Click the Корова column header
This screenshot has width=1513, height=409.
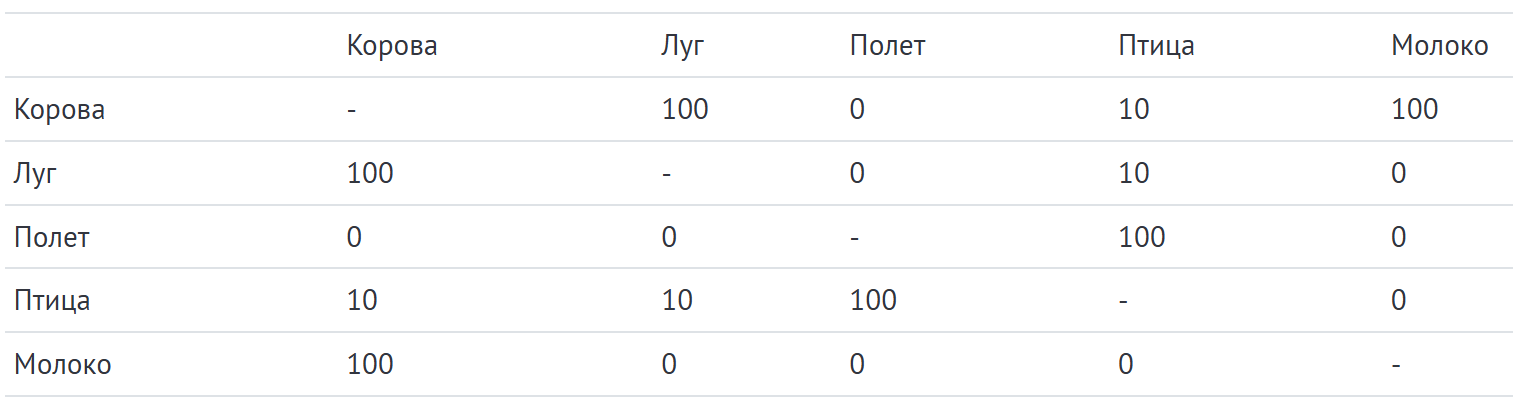(x=392, y=46)
